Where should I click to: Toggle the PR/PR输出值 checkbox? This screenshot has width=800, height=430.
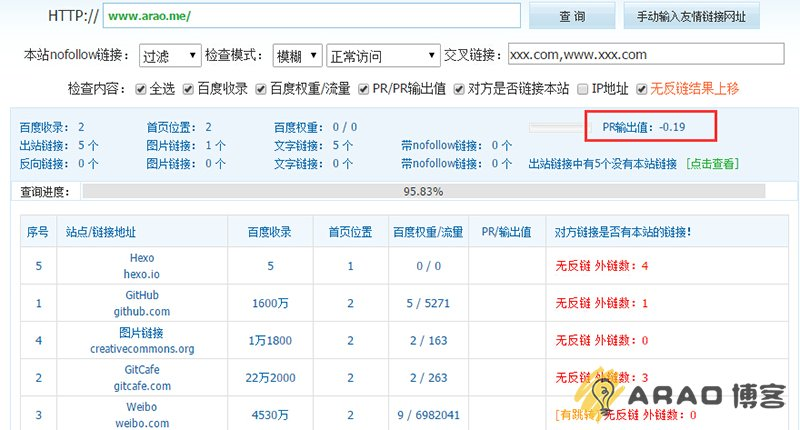363,89
